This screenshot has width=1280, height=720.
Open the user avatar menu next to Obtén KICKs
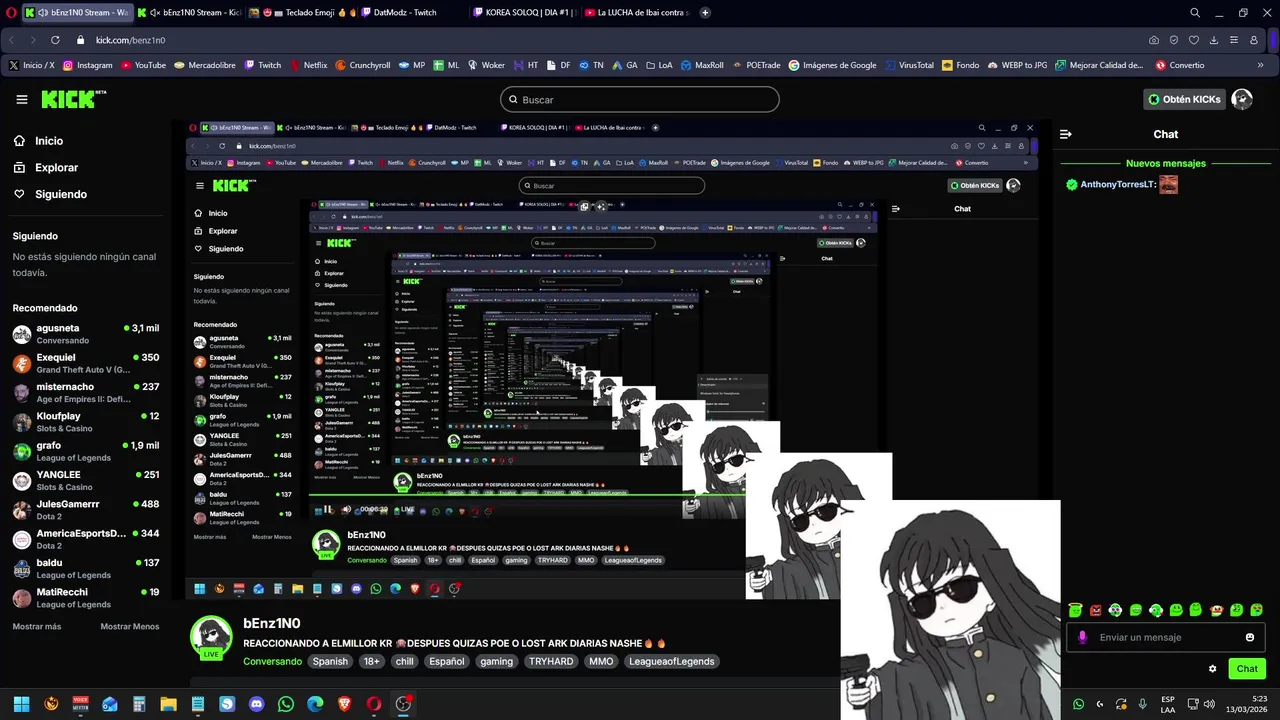click(1242, 99)
